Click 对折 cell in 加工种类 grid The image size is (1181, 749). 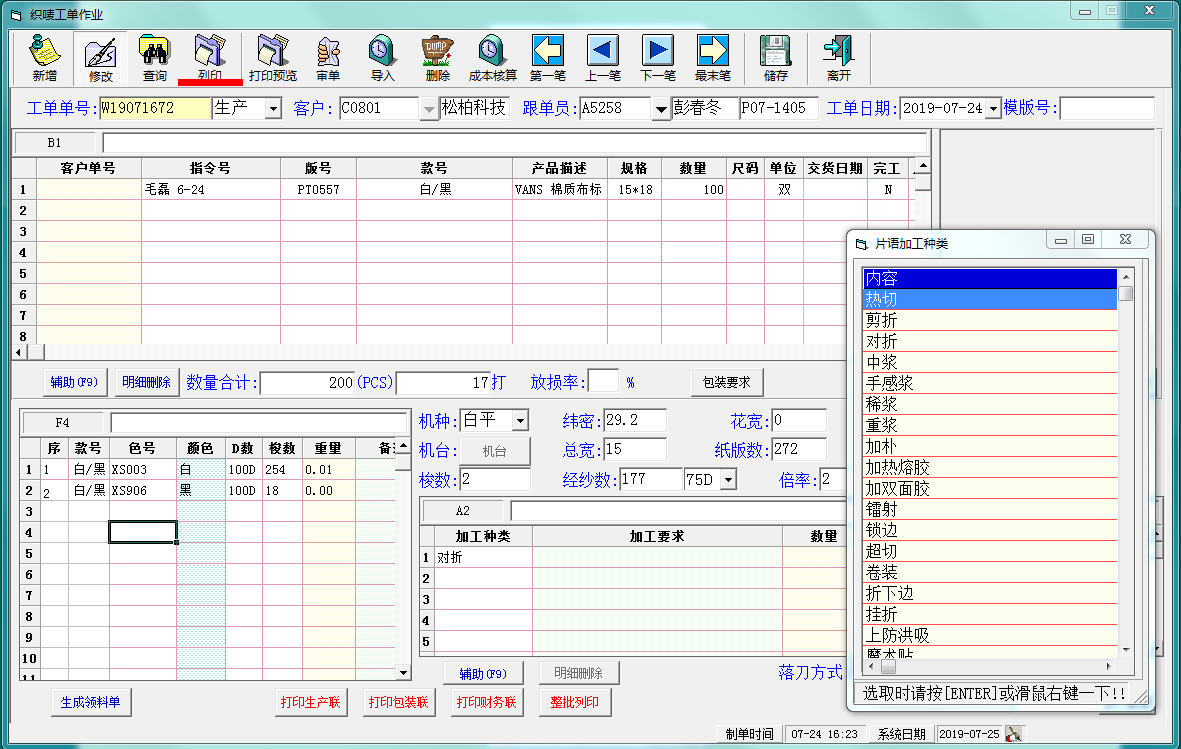pyautogui.click(x=483, y=558)
